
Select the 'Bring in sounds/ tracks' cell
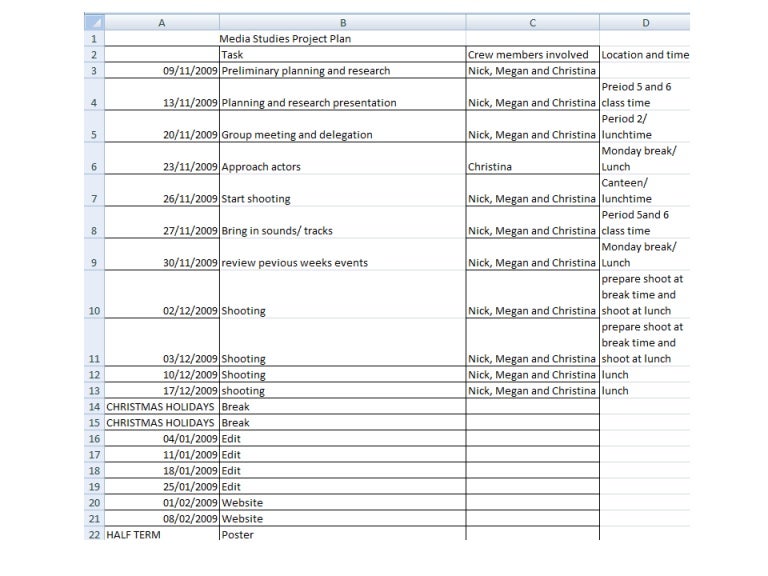[342, 231]
